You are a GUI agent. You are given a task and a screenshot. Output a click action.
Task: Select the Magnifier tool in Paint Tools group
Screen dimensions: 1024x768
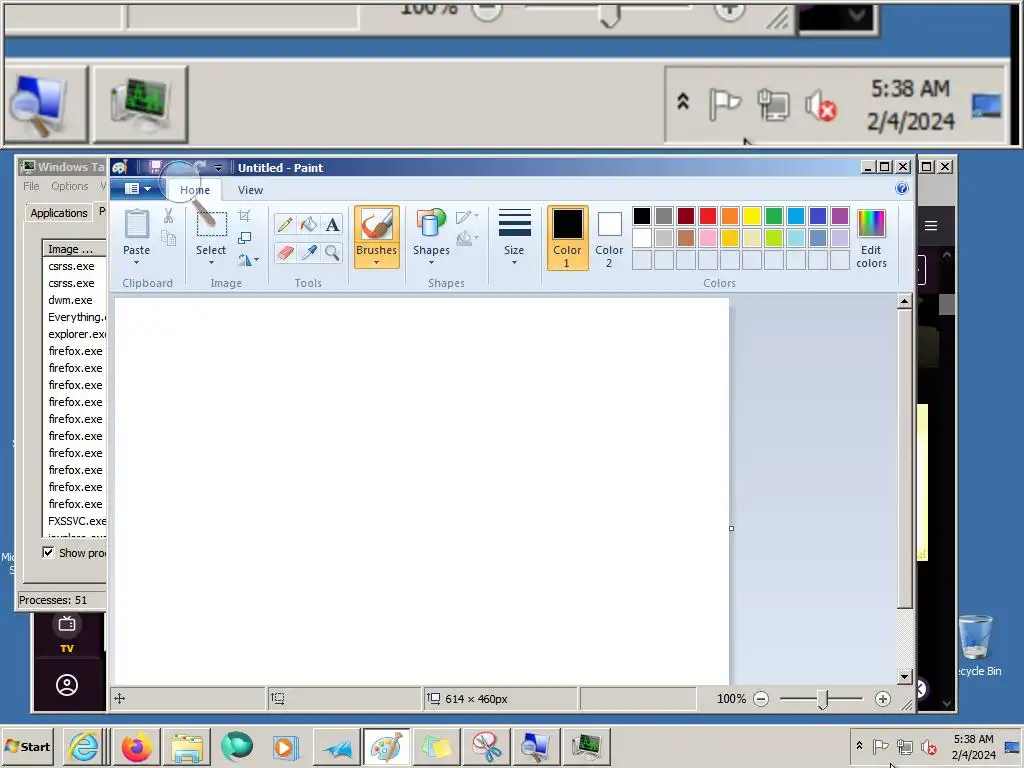[x=332, y=252]
